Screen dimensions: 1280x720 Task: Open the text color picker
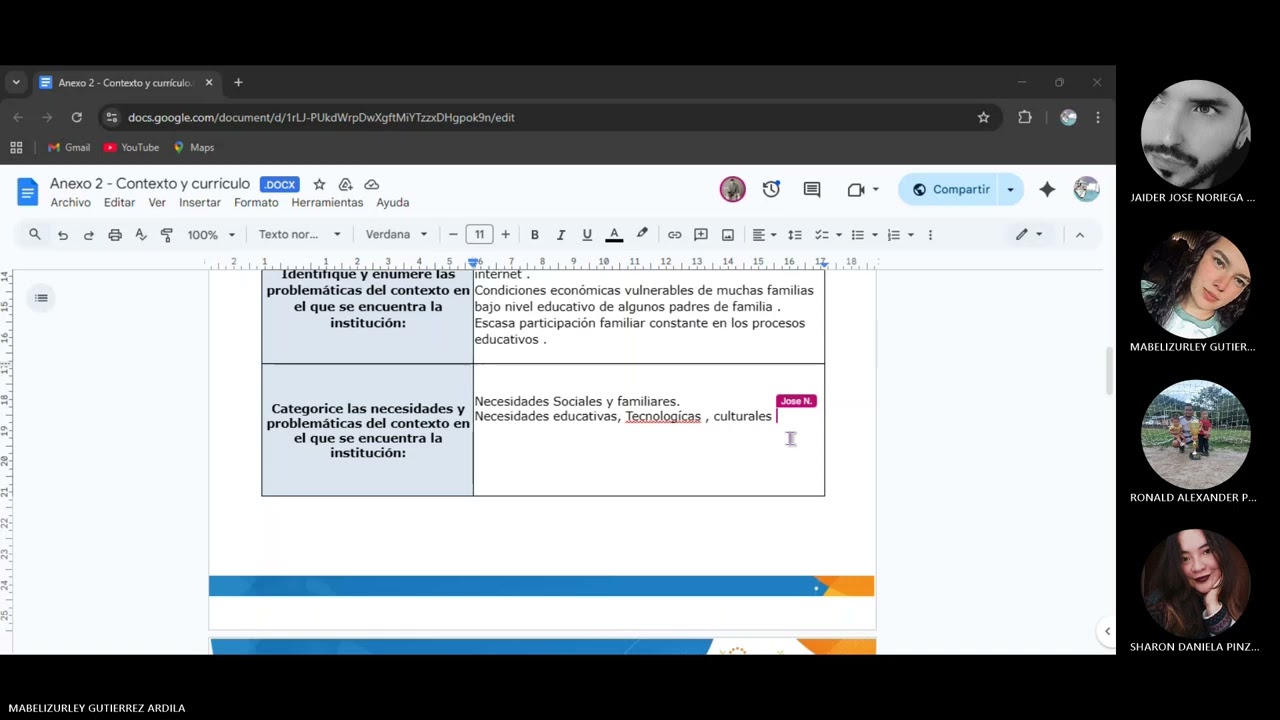pyautogui.click(x=614, y=235)
